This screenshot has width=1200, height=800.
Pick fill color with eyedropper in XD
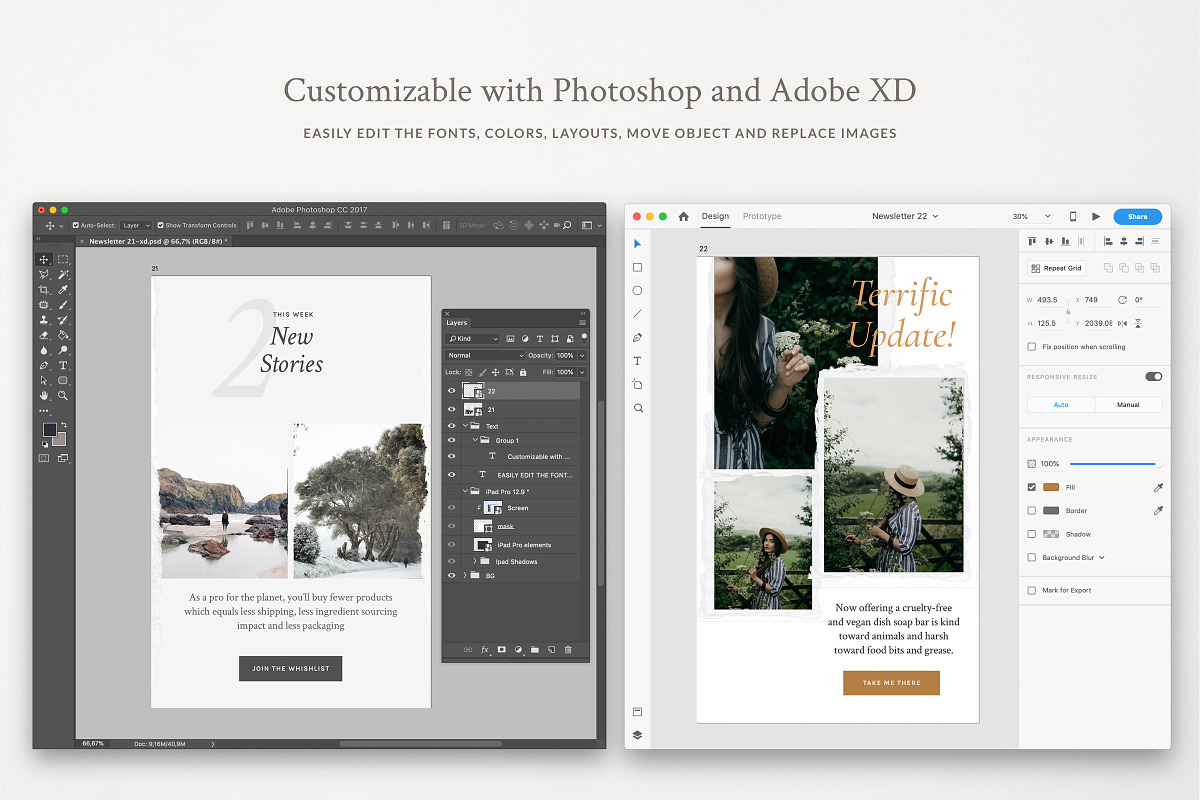tap(1159, 487)
